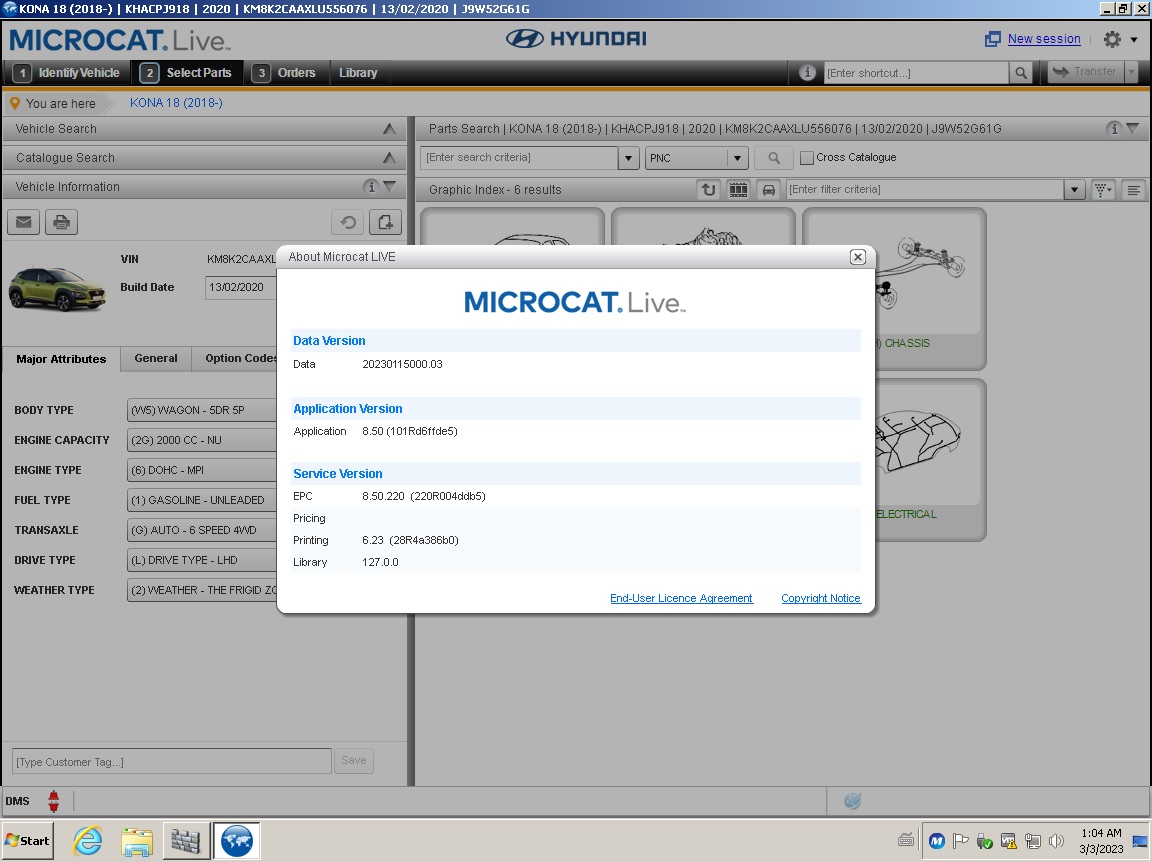
Task: Open the filter criteria dropdown arrow
Action: 1074,190
